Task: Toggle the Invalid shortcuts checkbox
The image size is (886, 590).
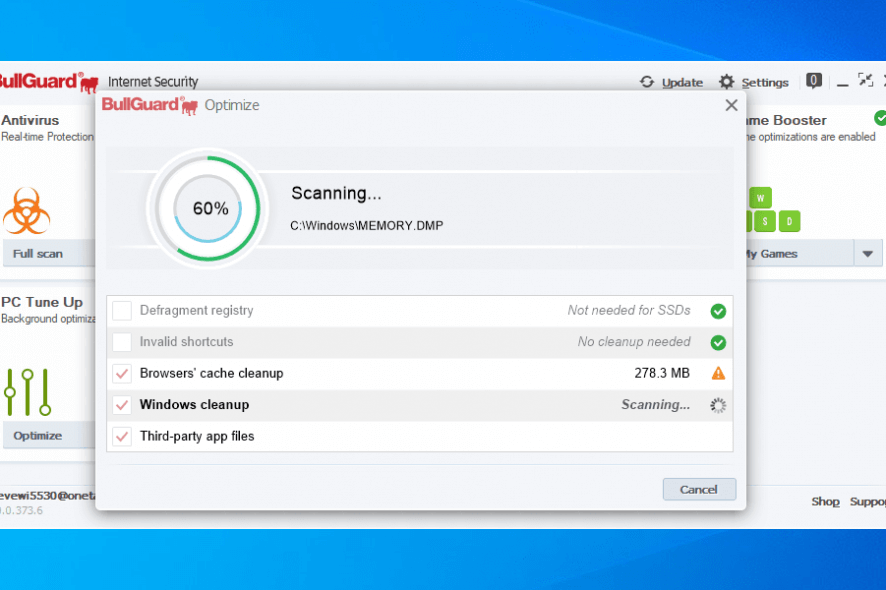Action: pyautogui.click(x=122, y=342)
